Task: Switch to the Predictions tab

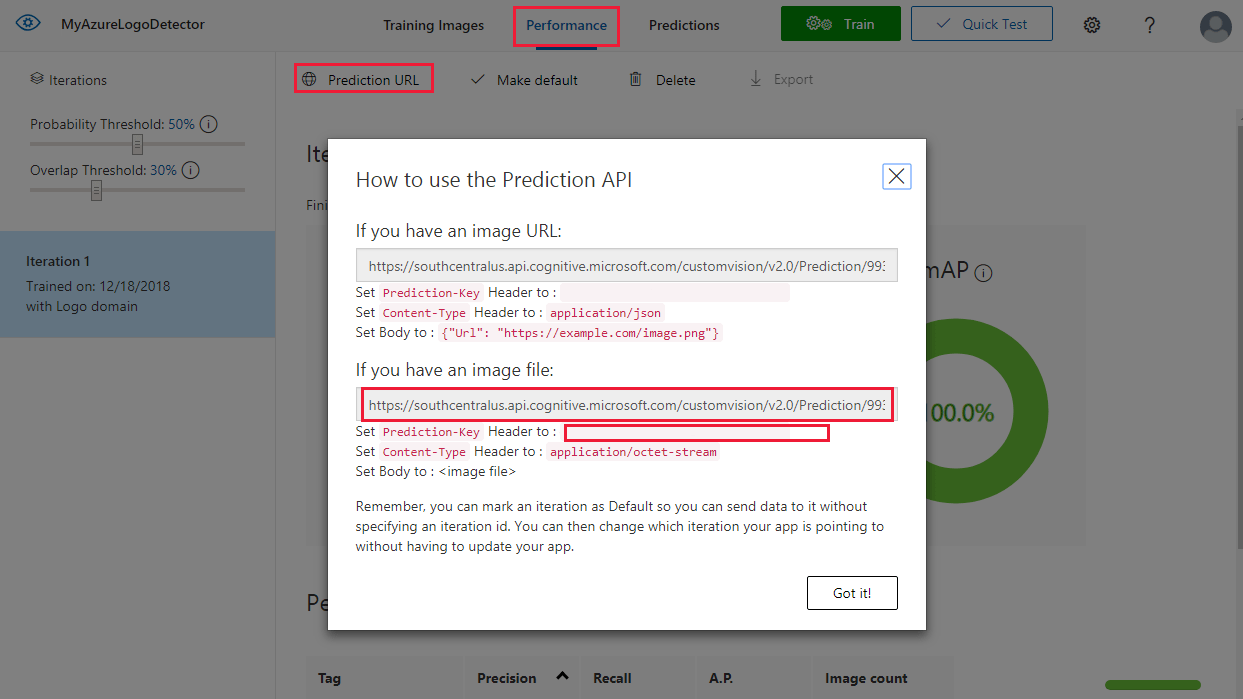Action: pos(684,25)
